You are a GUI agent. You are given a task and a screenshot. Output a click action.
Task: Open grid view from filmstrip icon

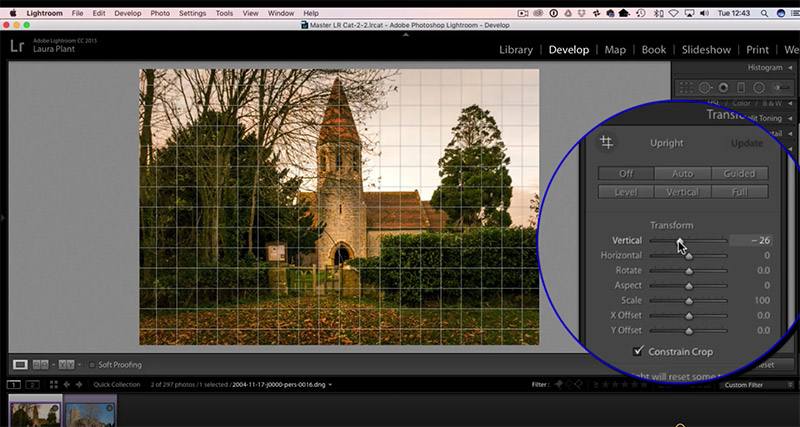tap(54, 385)
